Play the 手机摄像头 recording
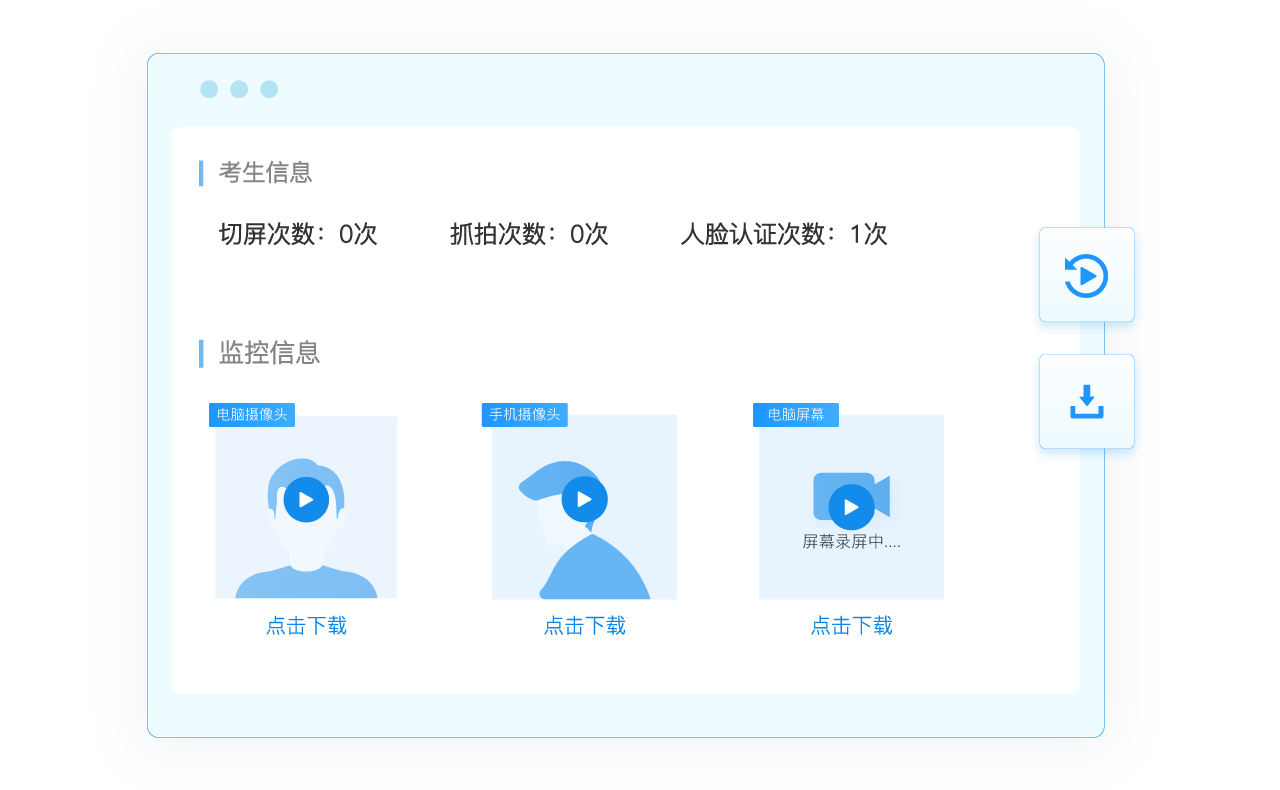 (x=584, y=499)
